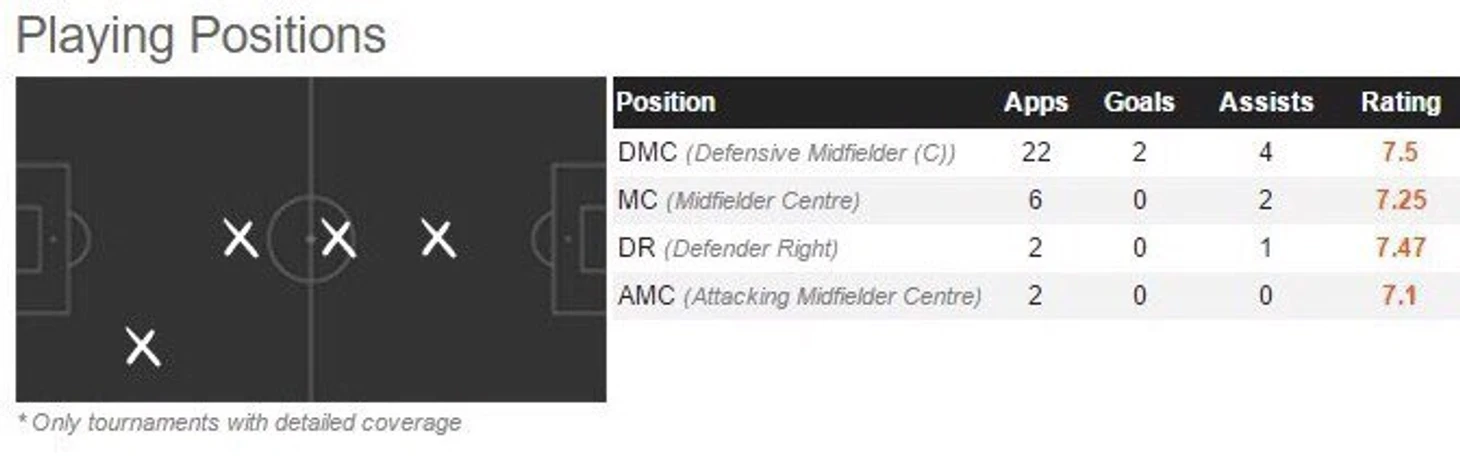Sort table by Position column header

tap(666, 102)
